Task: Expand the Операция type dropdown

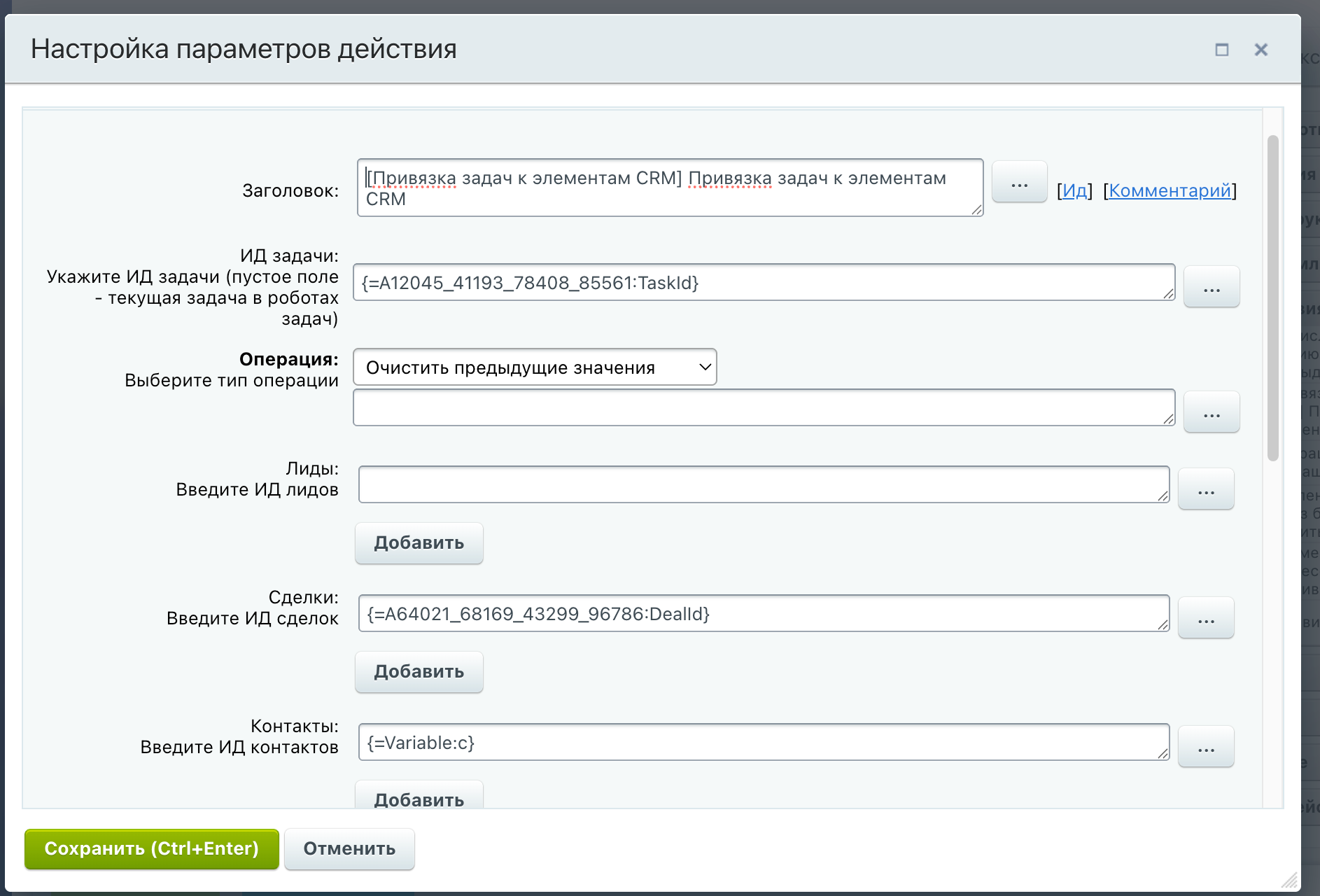Action: 535,367
